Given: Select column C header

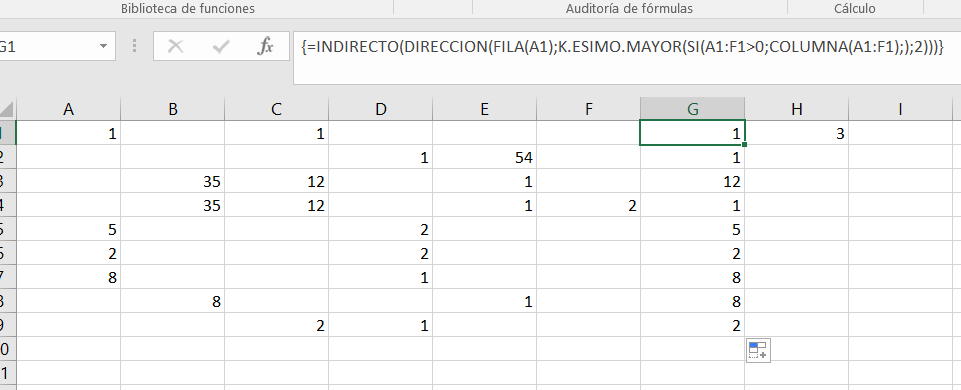Looking at the screenshot, I should pos(276,109).
